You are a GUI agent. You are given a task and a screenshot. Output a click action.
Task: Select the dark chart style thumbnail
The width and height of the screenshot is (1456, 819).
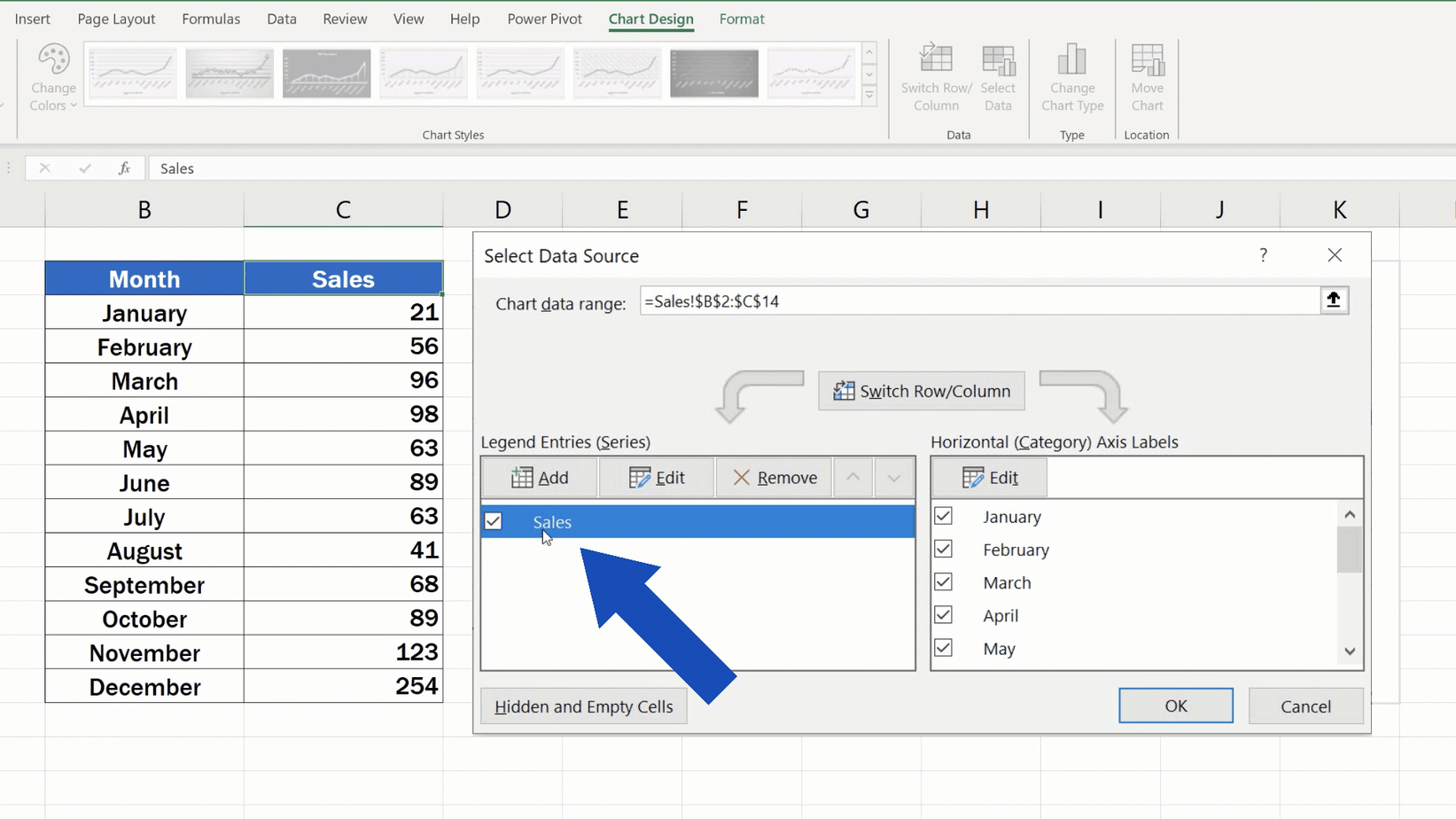[714, 74]
